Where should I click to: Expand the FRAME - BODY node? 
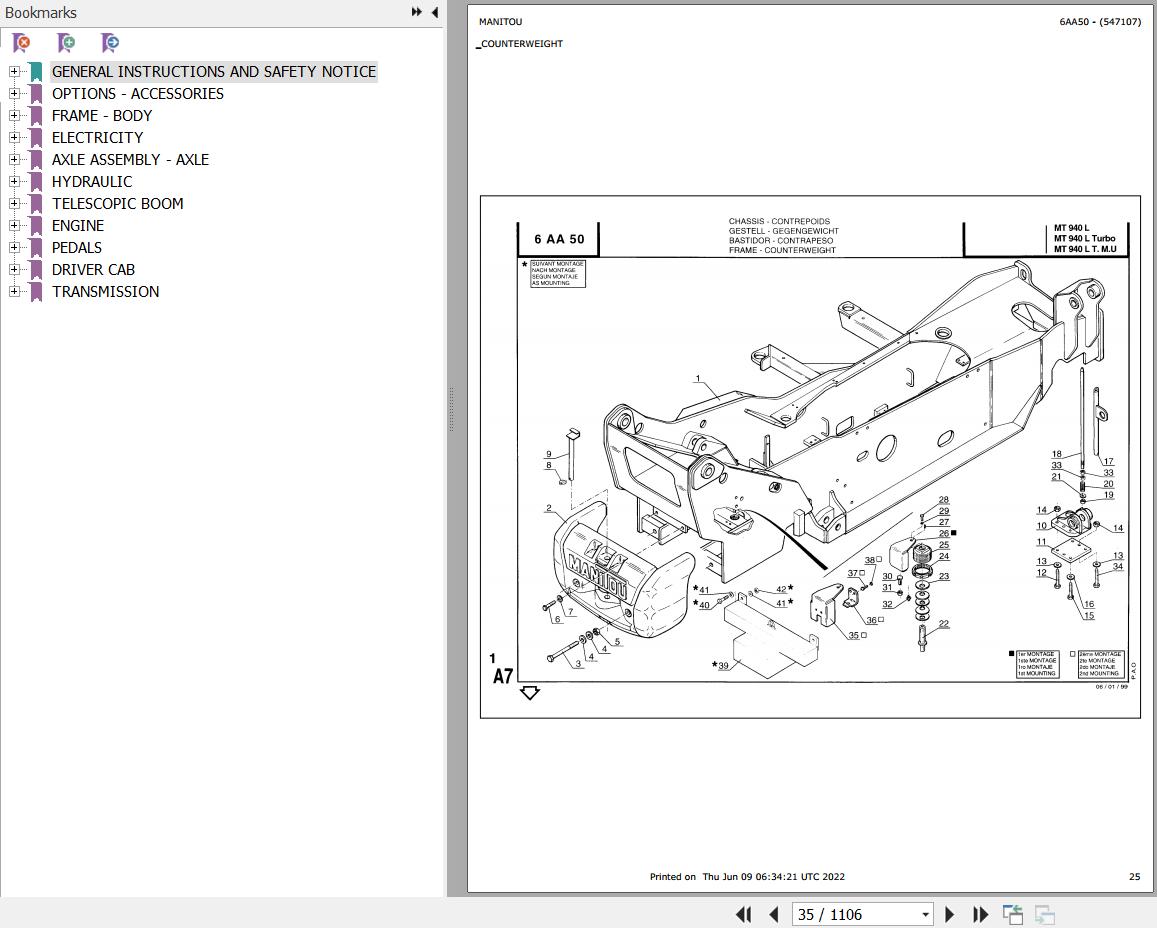pos(14,116)
